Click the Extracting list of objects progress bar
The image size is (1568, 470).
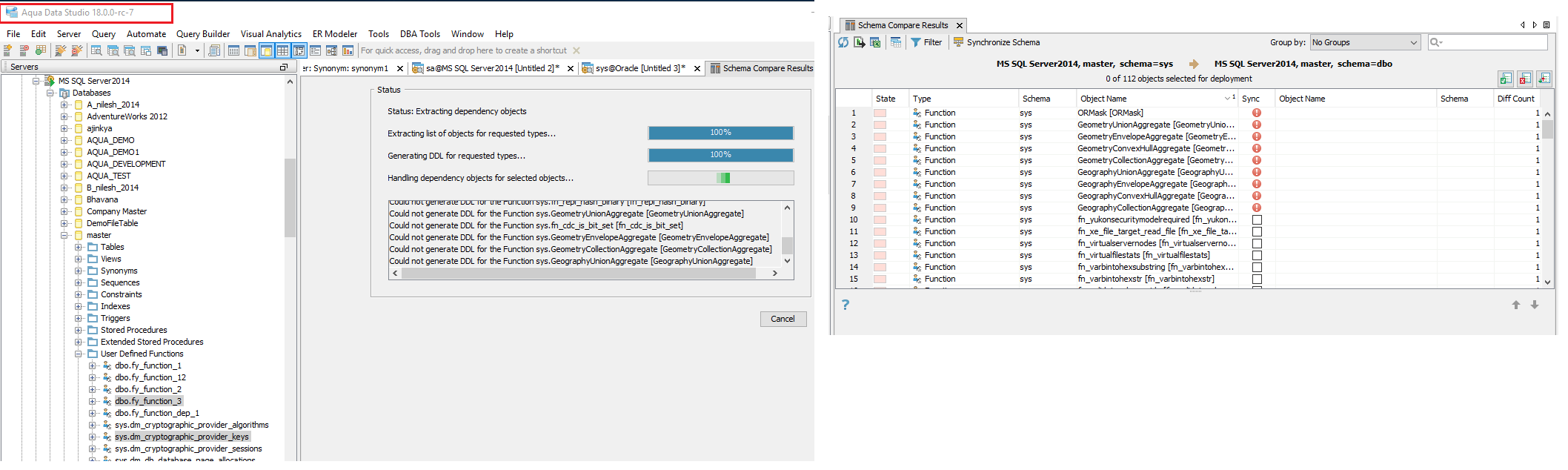pos(720,133)
